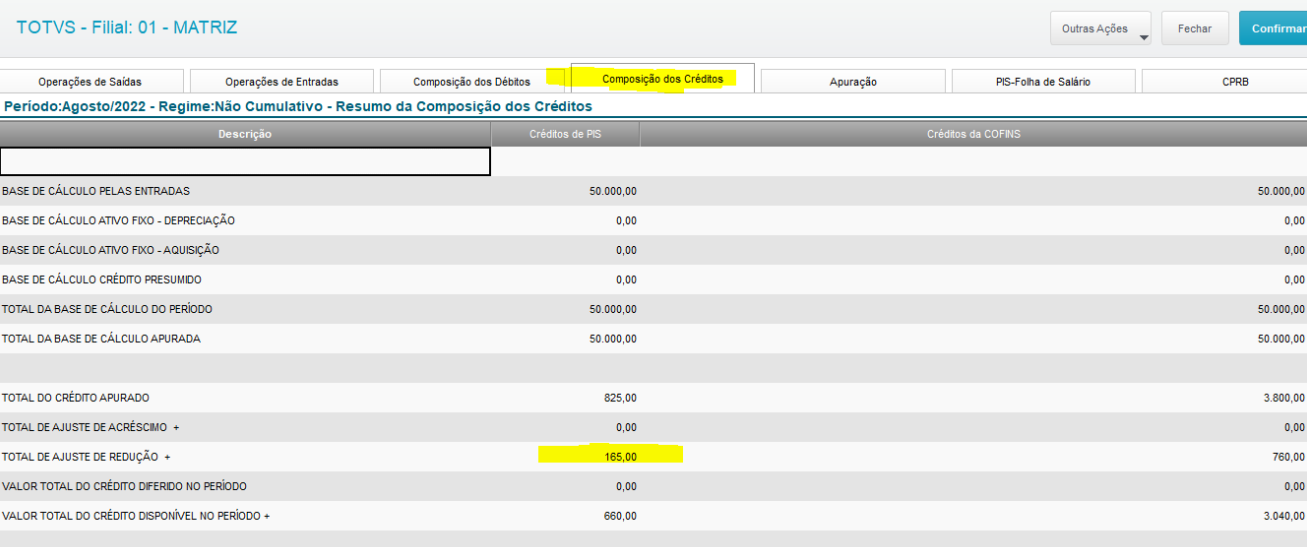Select row BASE DE CÁLCULO PELAS ENTRADAS
1307x547 pixels.
click(653, 191)
